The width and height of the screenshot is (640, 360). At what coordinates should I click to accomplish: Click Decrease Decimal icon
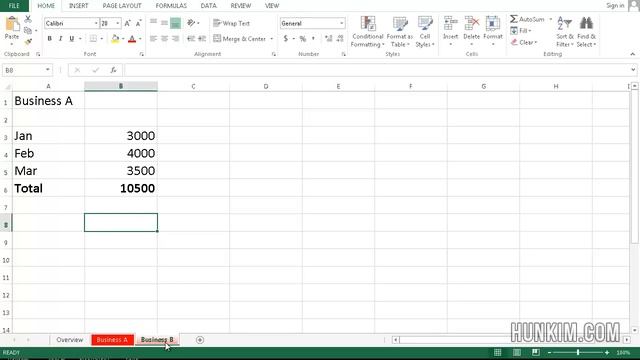point(340,39)
